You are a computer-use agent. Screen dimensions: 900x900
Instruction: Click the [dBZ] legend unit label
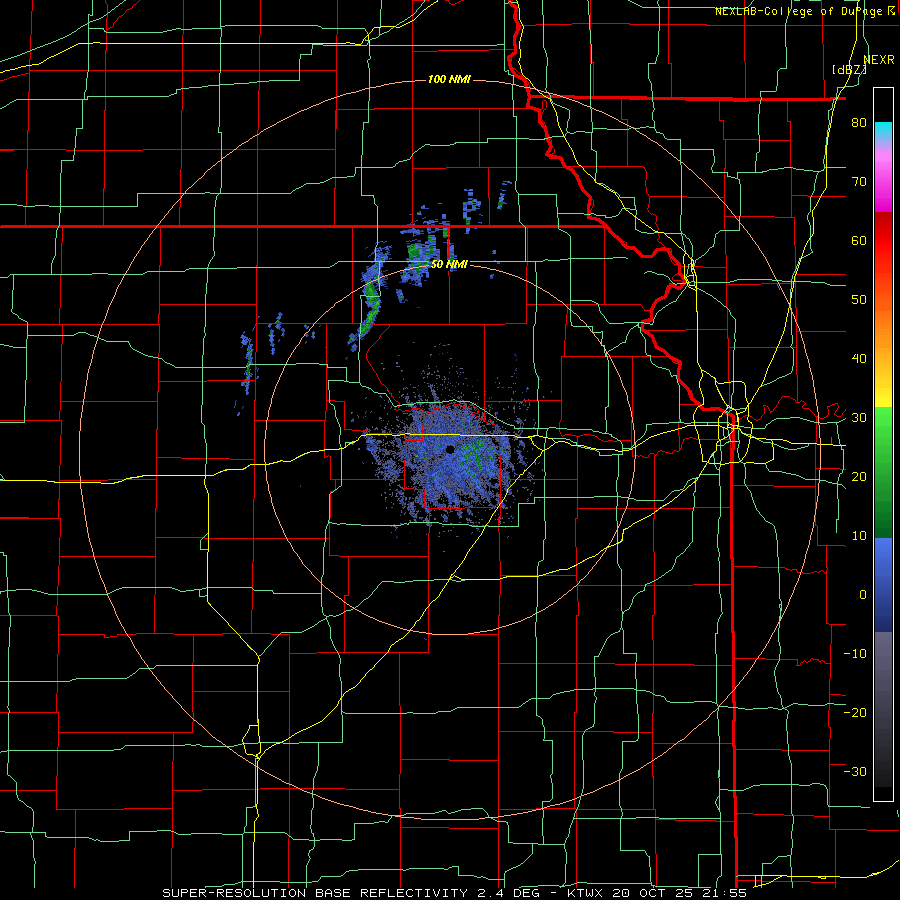coord(849,70)
